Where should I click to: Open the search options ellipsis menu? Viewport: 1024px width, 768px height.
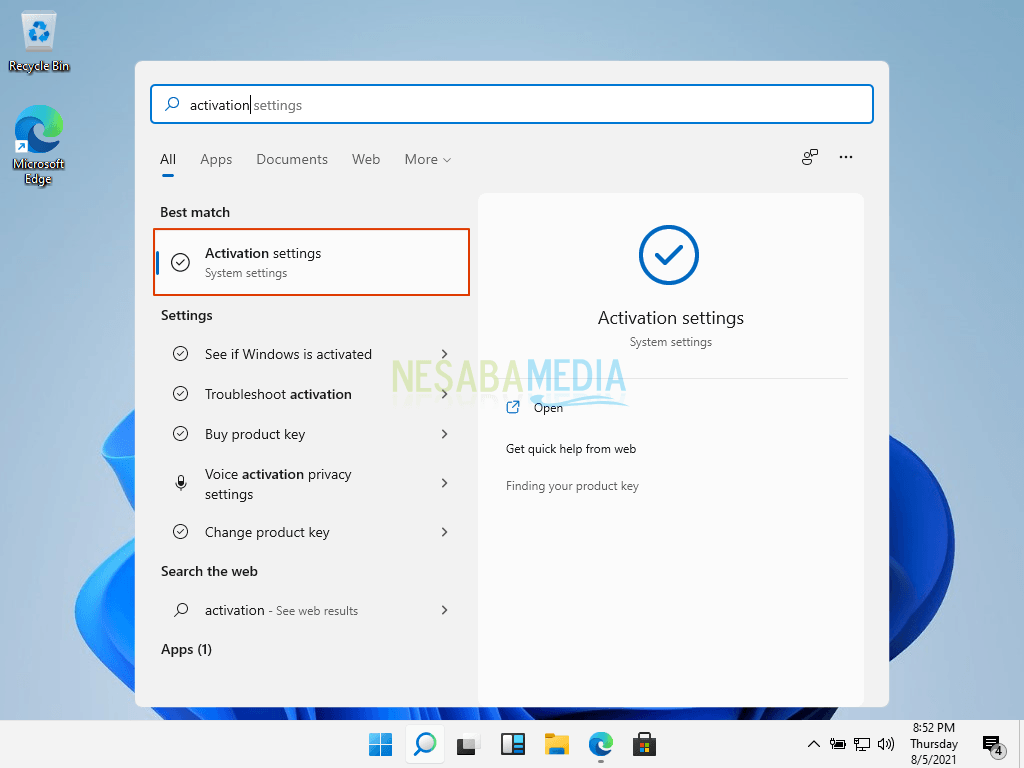click(846, 157)
